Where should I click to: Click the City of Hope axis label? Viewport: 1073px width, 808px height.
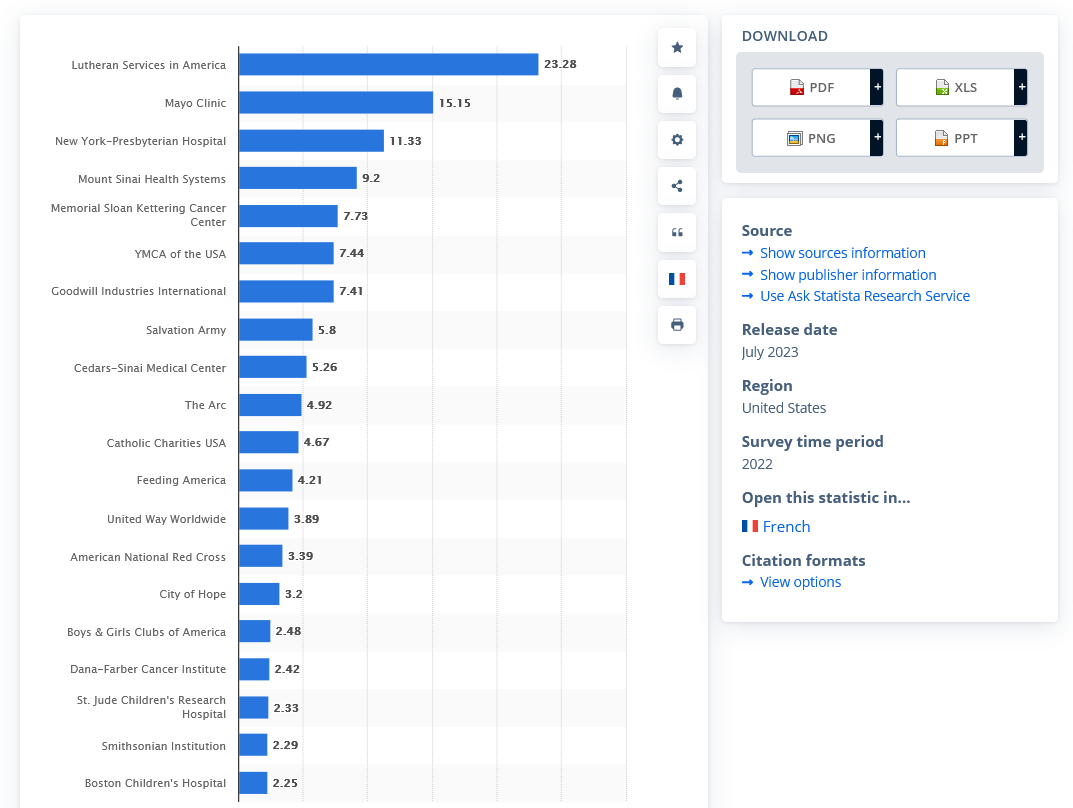(193, 594)
